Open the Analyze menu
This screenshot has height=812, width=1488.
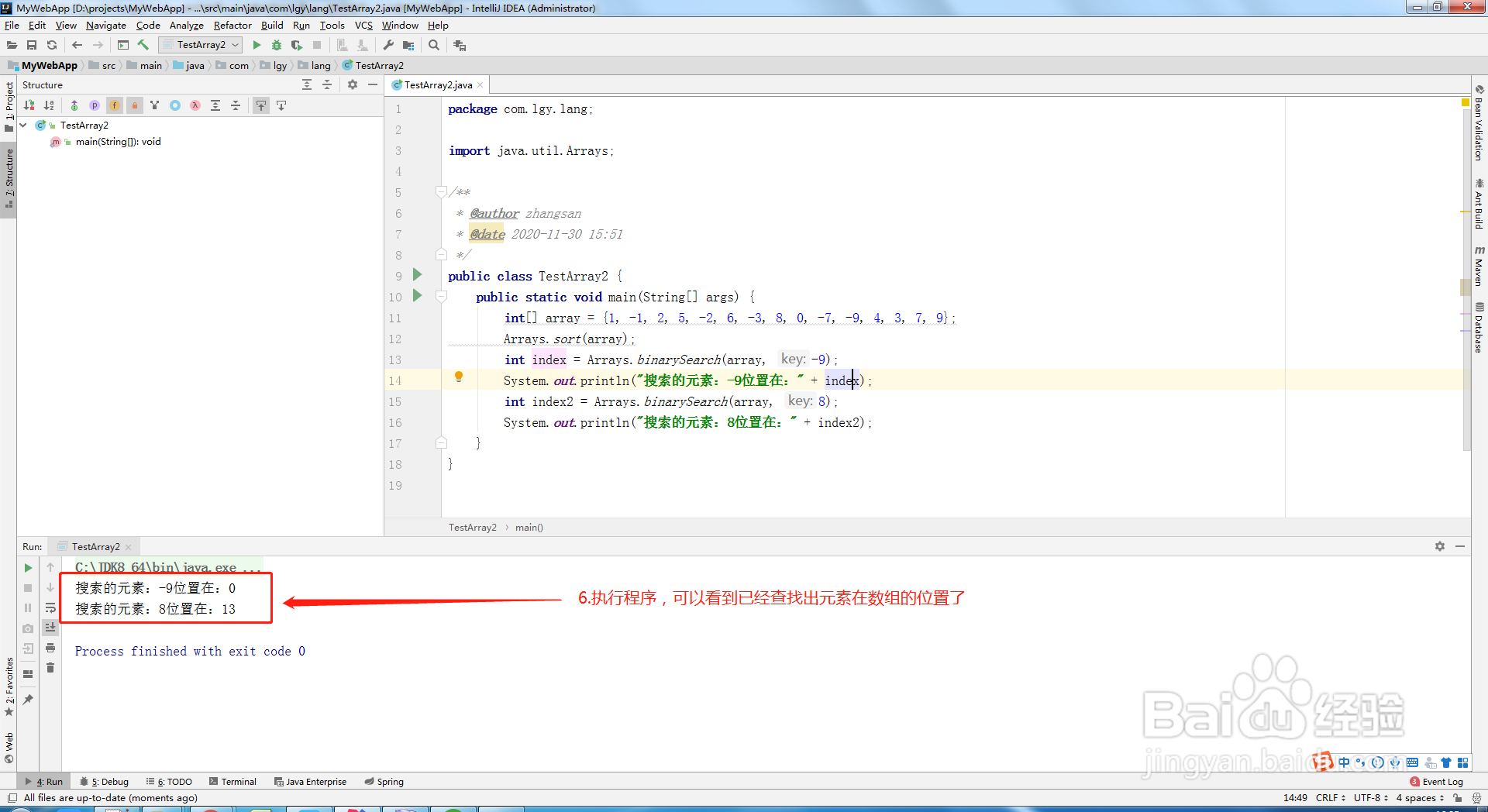(x=187, y=26)
